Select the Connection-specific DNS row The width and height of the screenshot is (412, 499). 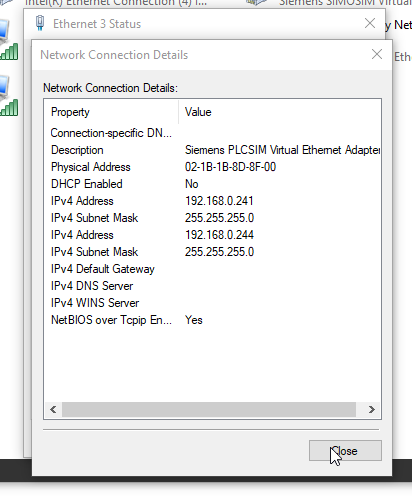coord(212,133)
